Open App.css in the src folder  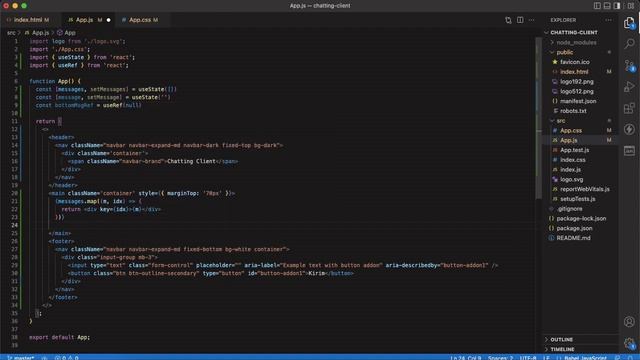click(571, 131)
